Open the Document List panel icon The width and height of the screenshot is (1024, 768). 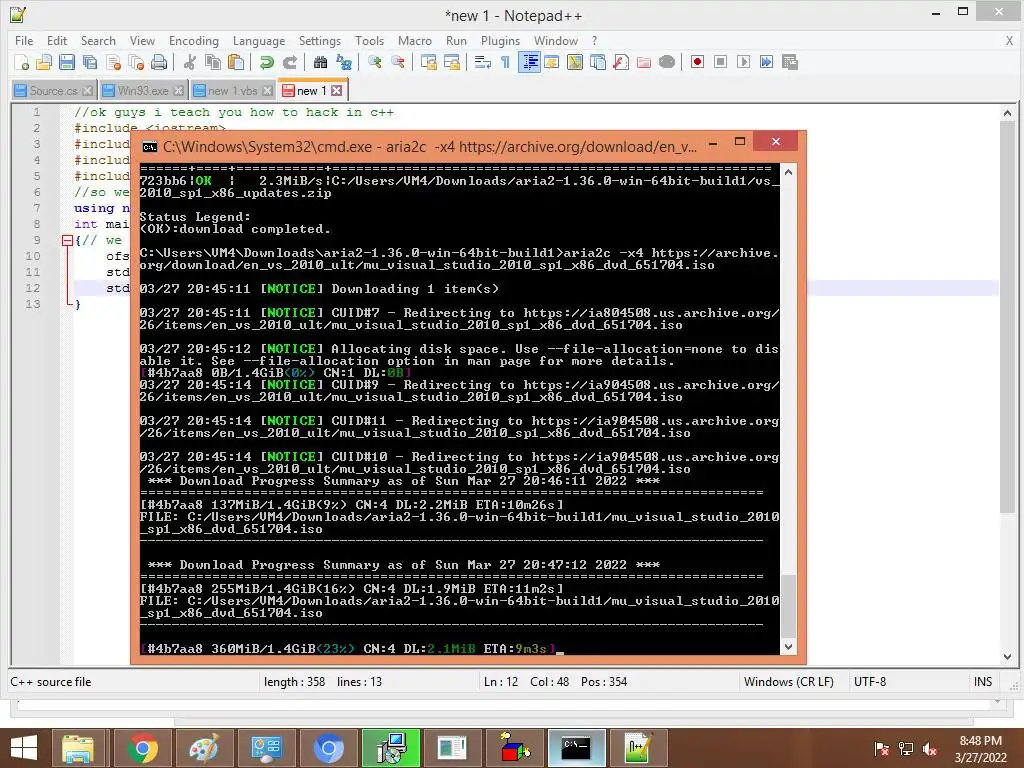[598, 62]
